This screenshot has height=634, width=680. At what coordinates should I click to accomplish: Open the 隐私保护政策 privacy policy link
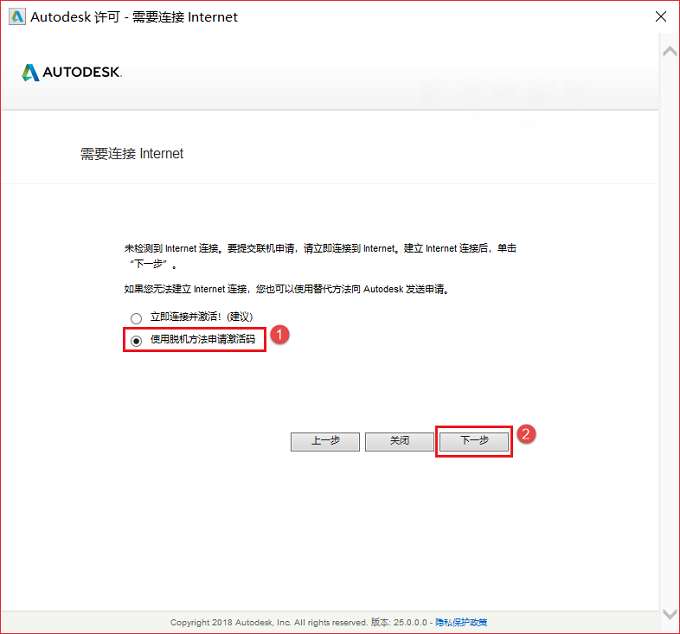click(x=461, y=622)
